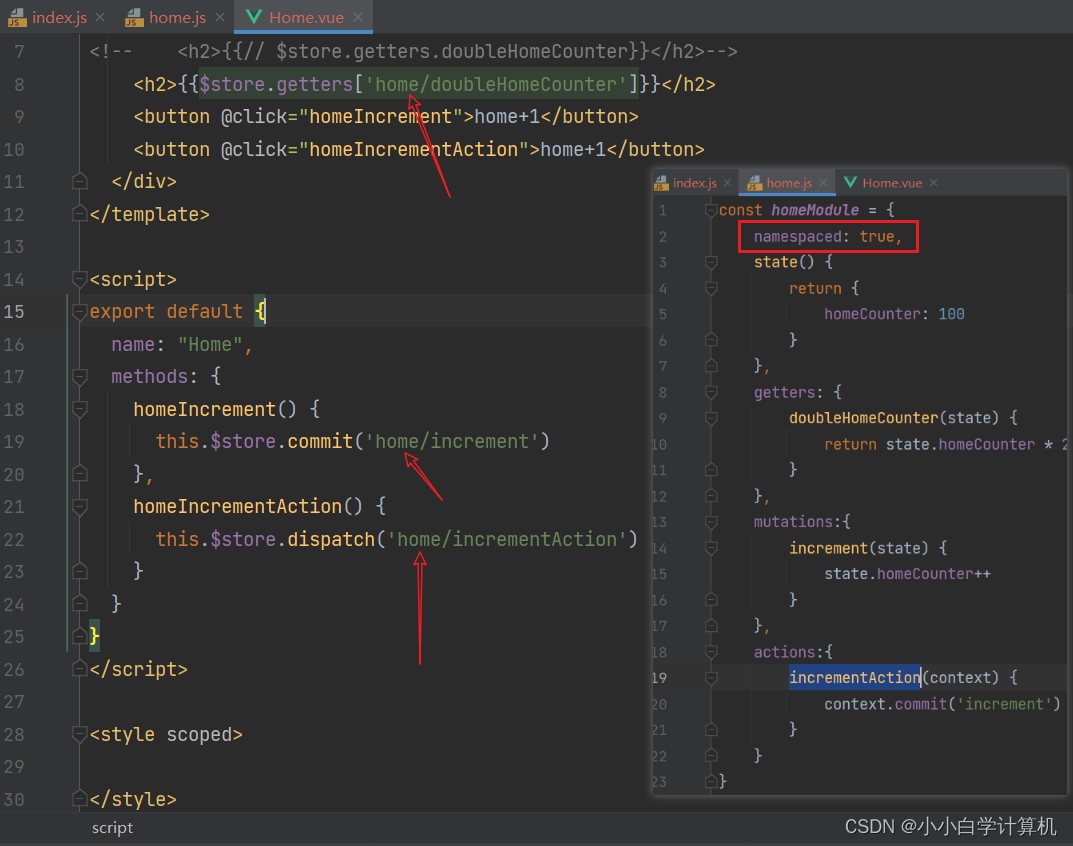
Task: Close the home.js tab in main editor
Action: coord(220,17)
